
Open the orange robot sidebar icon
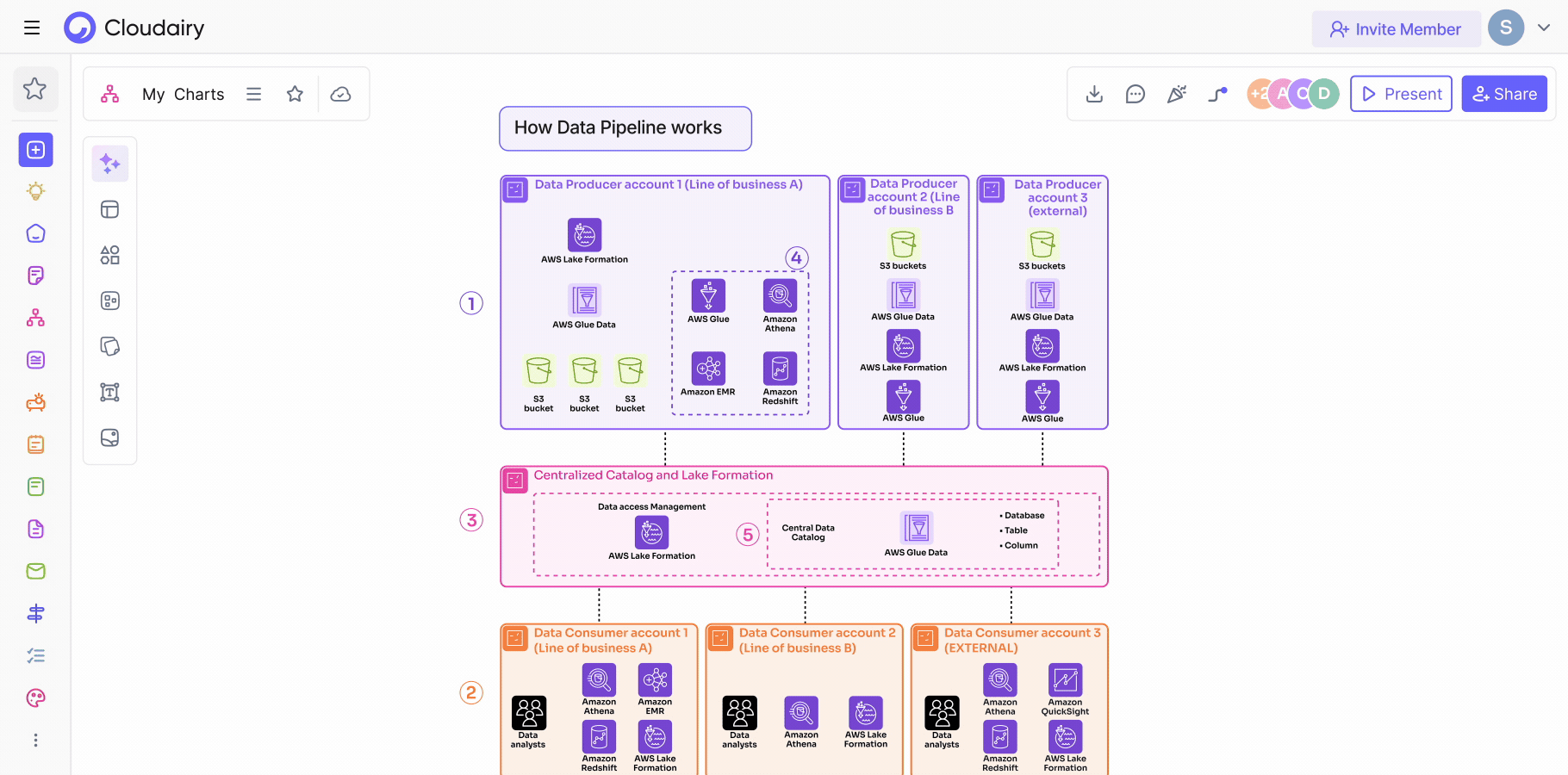pos(36,402)
